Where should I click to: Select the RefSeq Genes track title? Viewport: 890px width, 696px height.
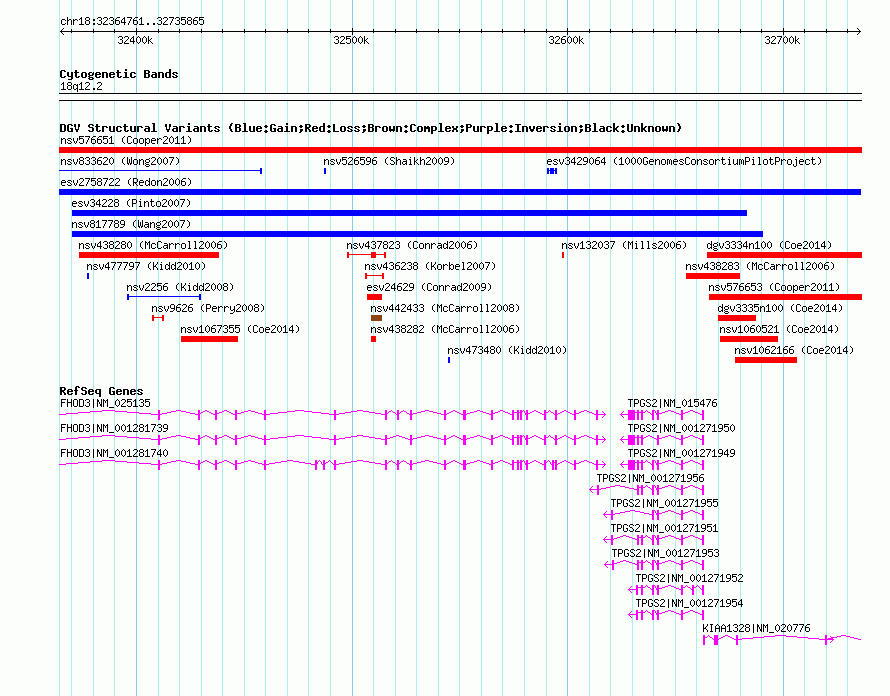pyautogui.click(x=101, y=391)
